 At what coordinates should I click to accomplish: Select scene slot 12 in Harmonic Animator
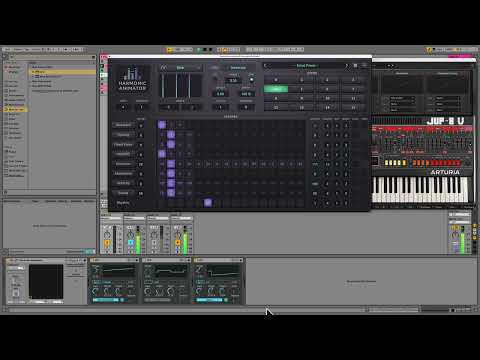click(x=276, y=107)
